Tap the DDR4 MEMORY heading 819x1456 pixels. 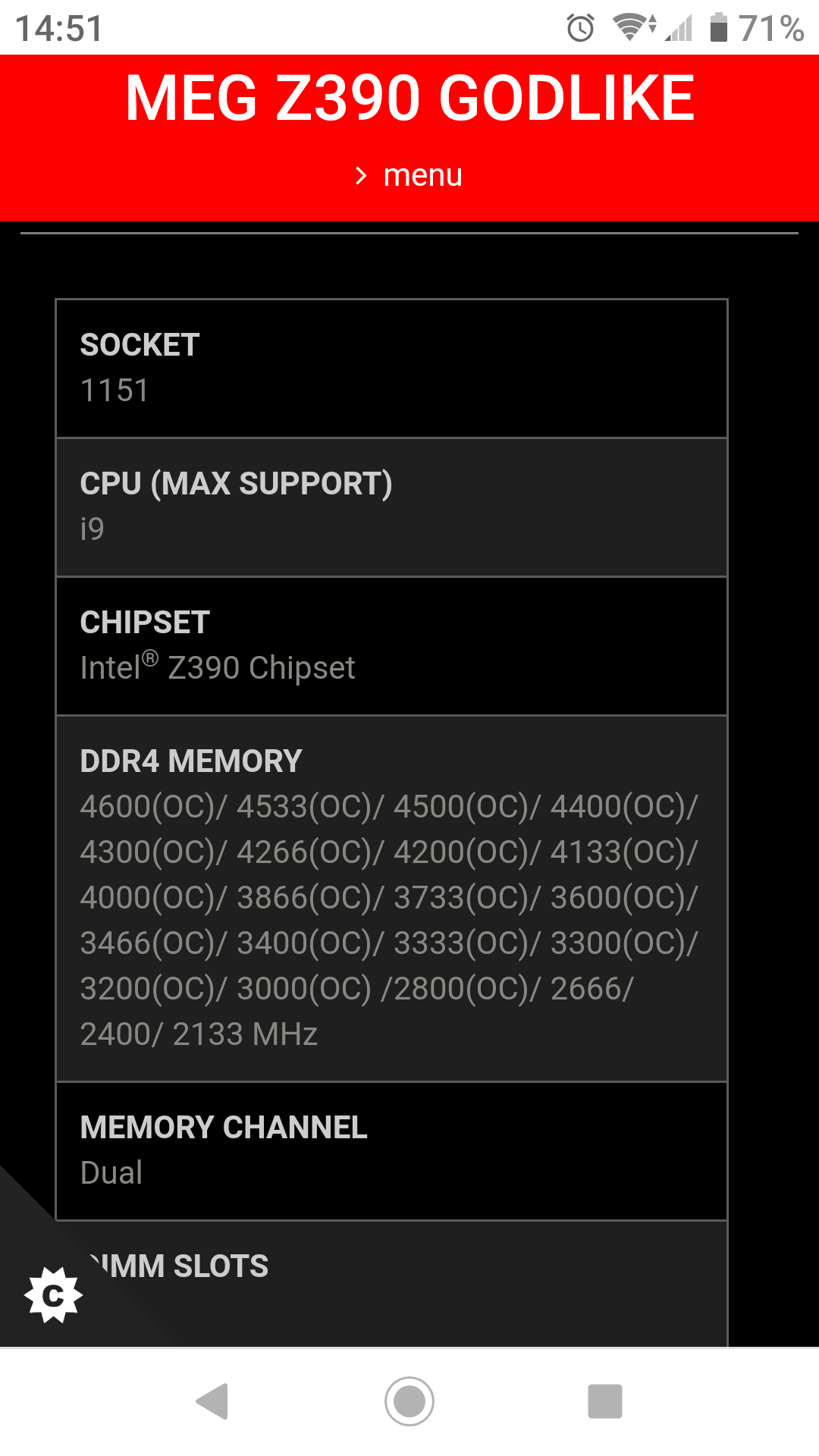click(191, 761)
